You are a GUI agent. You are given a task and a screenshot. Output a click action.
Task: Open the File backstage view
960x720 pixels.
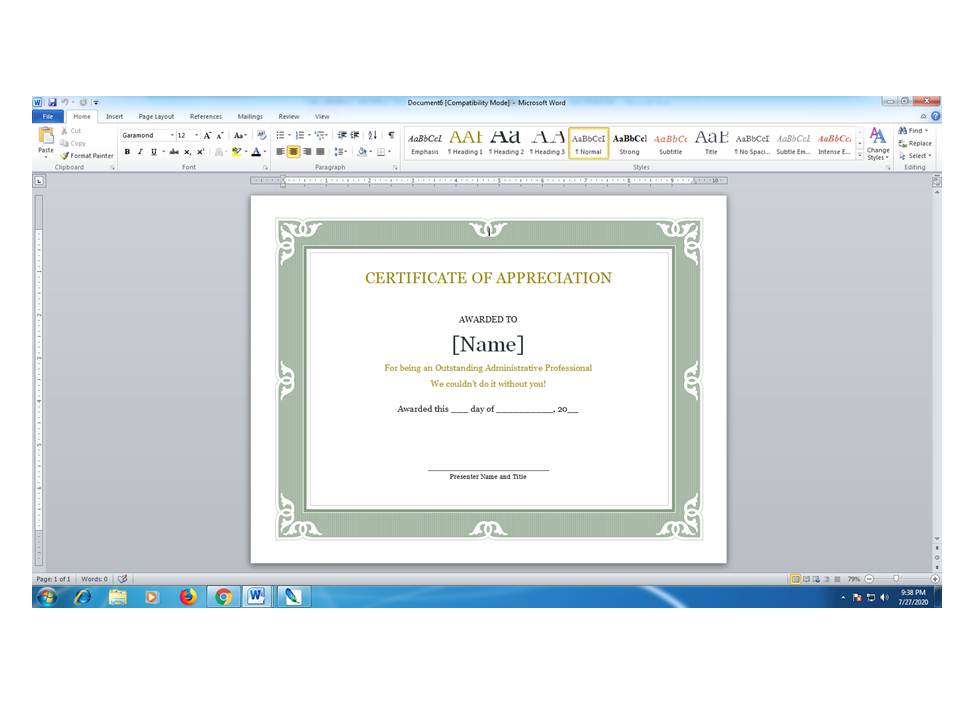(48, 116)
